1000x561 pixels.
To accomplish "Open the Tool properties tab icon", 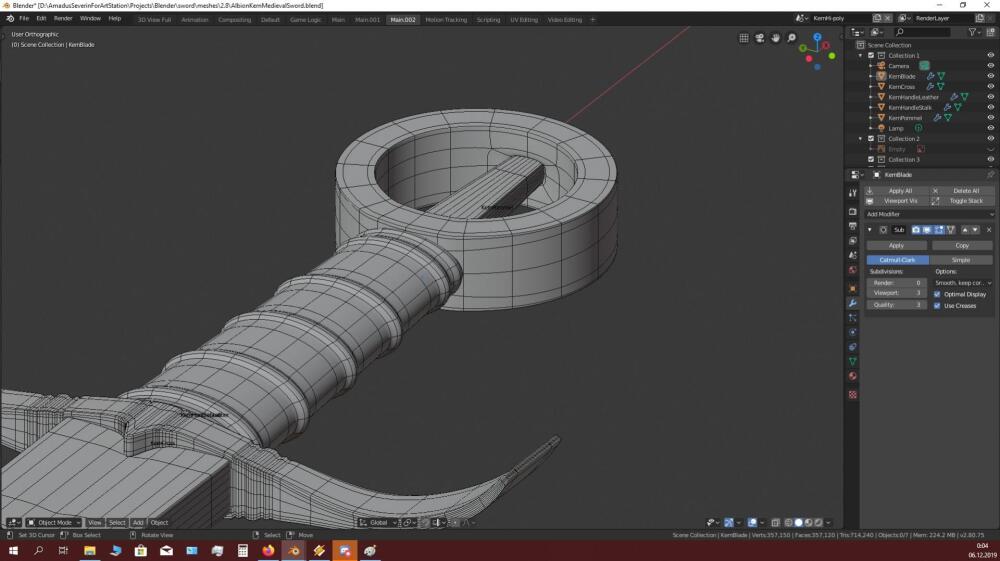I will click(853, 193).
